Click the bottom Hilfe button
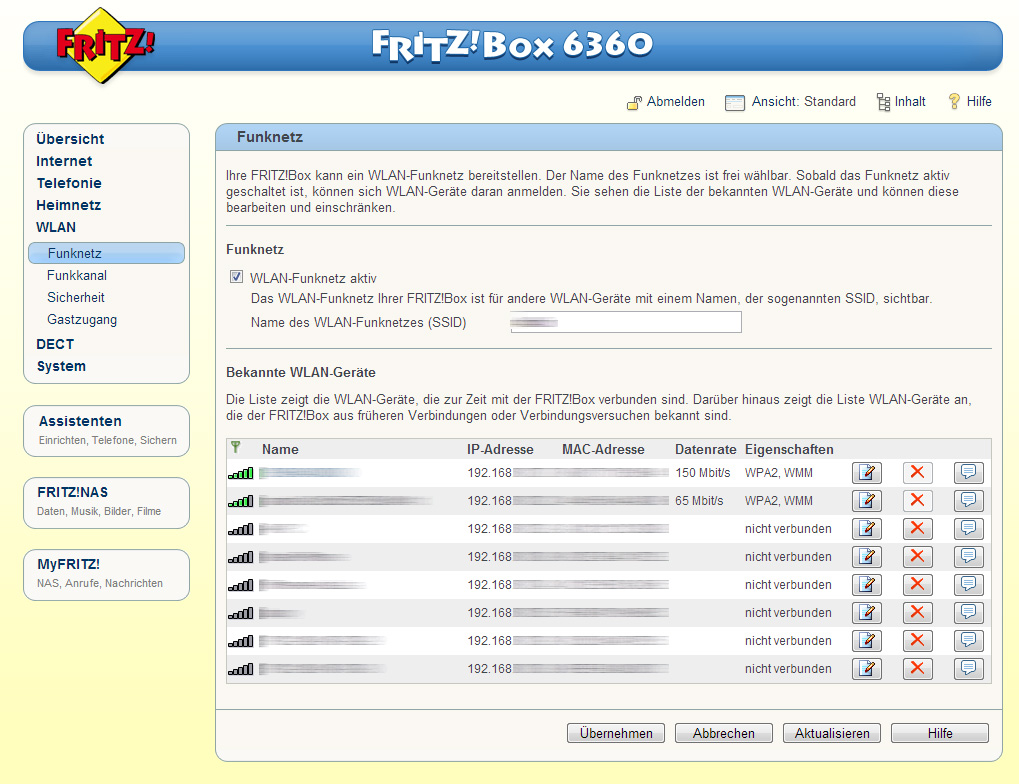Image resolution: width=1019 pixels, height=784 pixels. pyautogui.click(x=940, y=733)
